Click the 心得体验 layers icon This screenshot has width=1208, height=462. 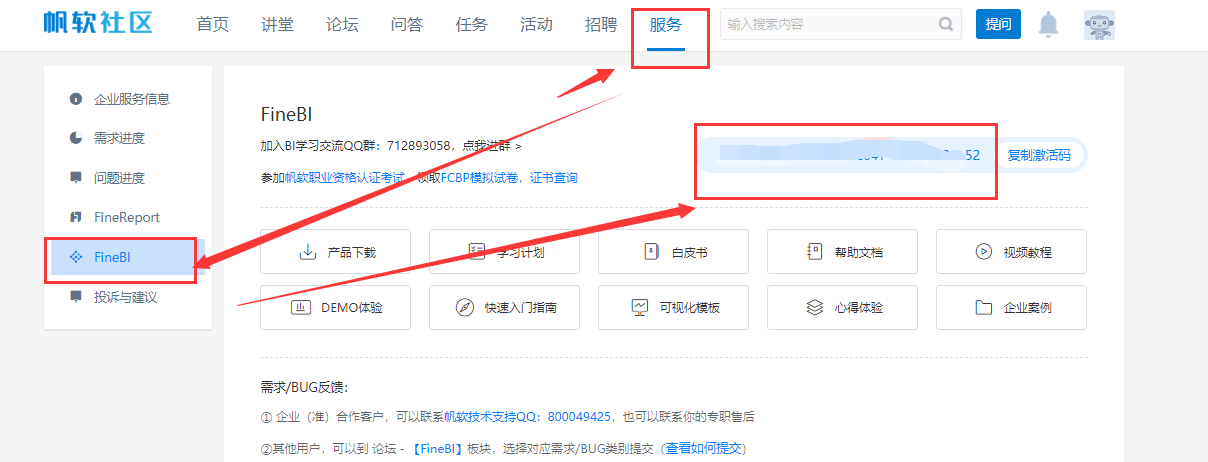click(815, 307)
